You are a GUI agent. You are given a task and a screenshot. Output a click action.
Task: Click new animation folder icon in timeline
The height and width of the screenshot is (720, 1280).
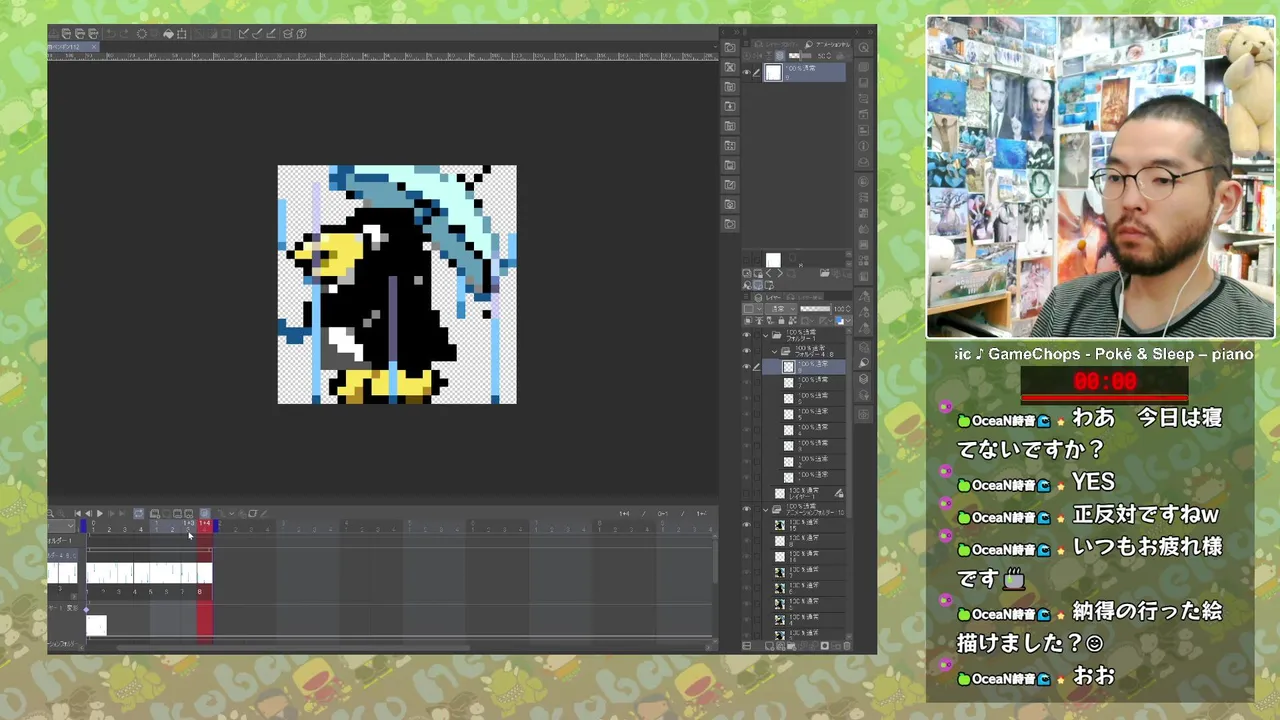[155, 514]
